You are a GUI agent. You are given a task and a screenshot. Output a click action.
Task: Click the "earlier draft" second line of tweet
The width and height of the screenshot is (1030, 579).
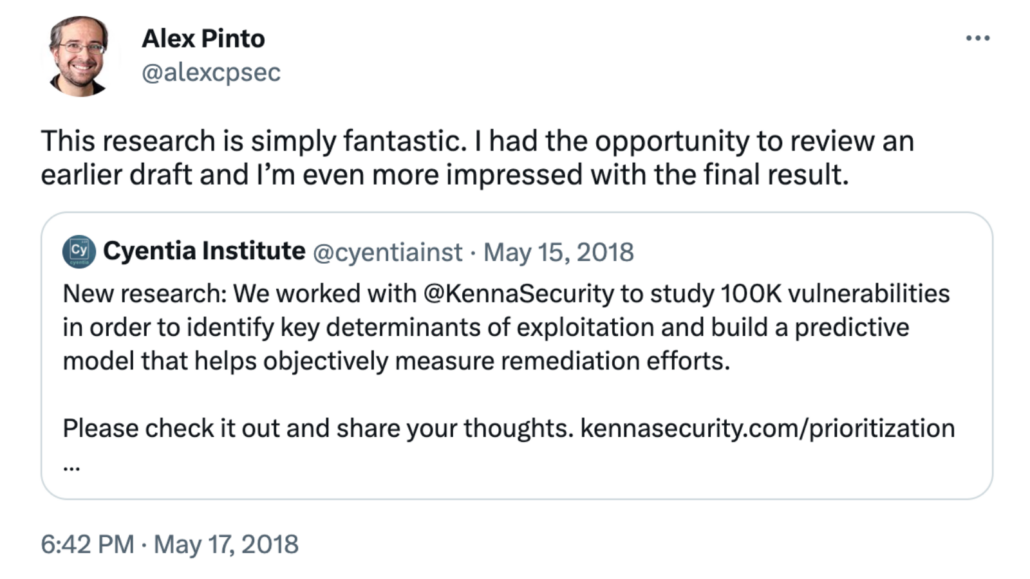pyautogui.click(x=445, y=175)
